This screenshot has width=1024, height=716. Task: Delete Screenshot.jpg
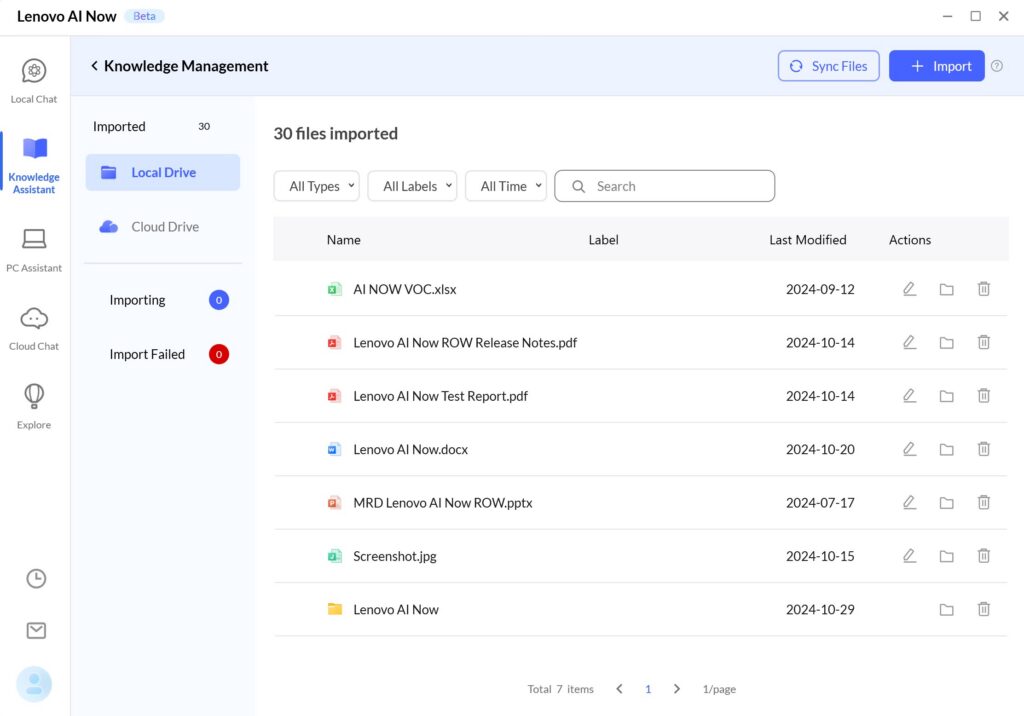[x=984, y=556]
